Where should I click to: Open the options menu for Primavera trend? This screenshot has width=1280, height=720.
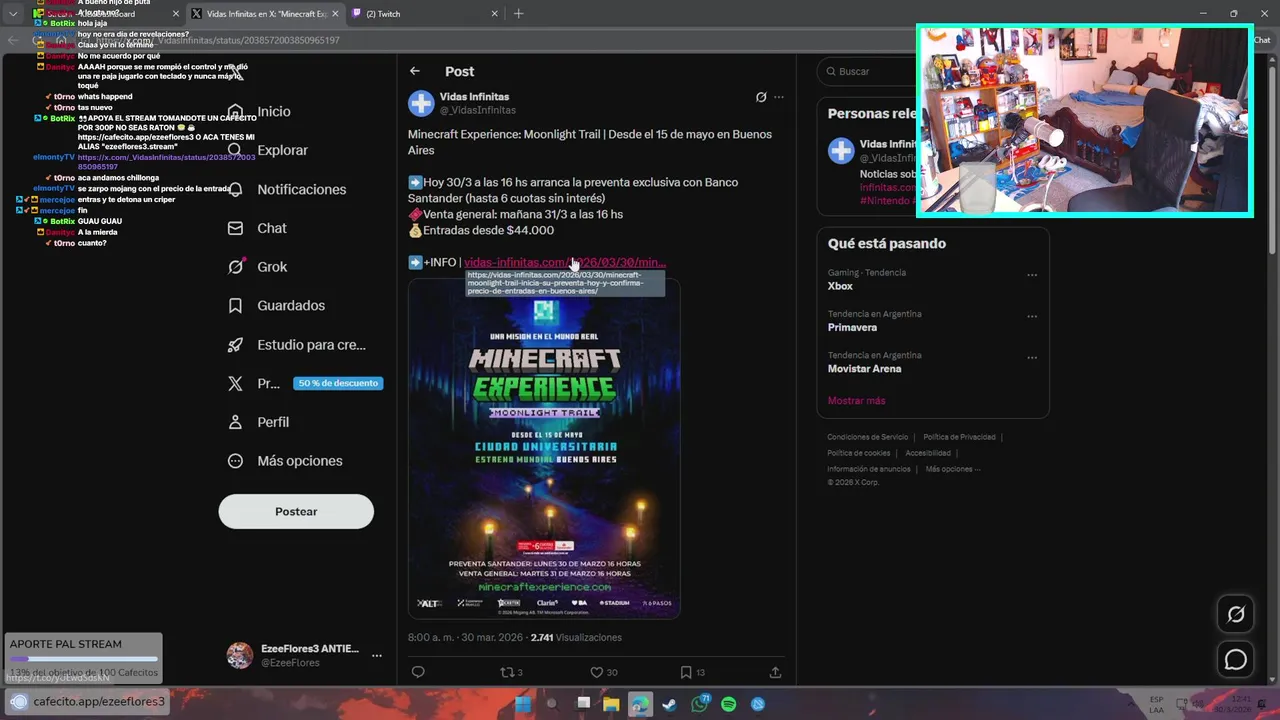[1032, 316]
